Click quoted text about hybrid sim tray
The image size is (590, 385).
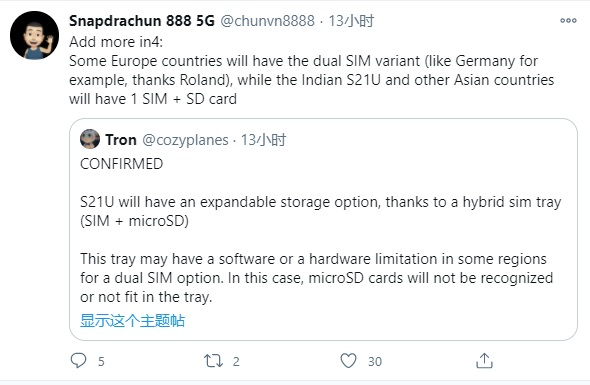pos(321,212)
